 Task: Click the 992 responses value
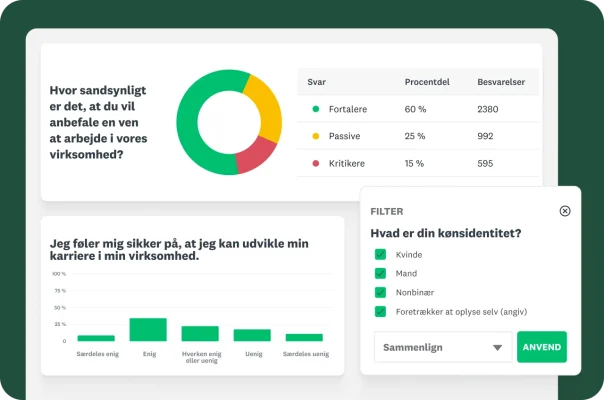coord(485,136)
